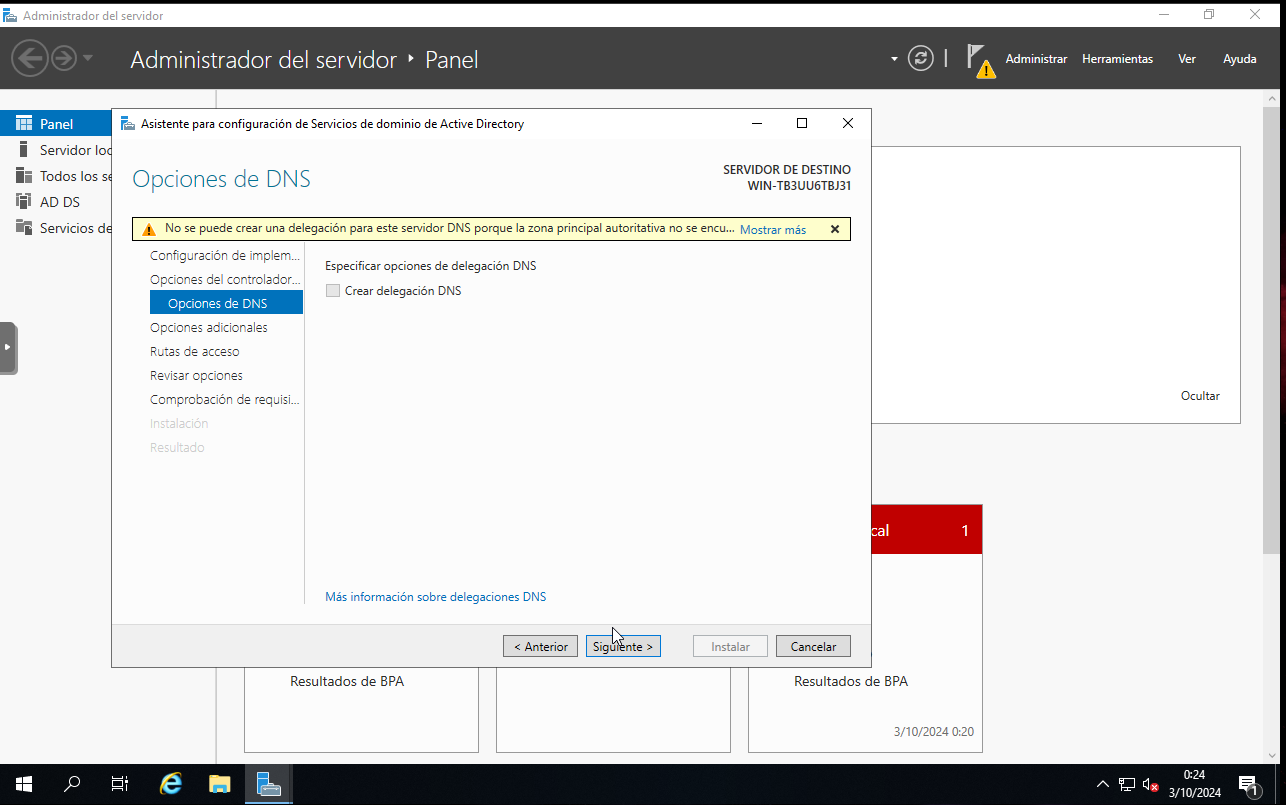
Task: Click the warning triangle icon in banner
Action: [x=149, y=229]
